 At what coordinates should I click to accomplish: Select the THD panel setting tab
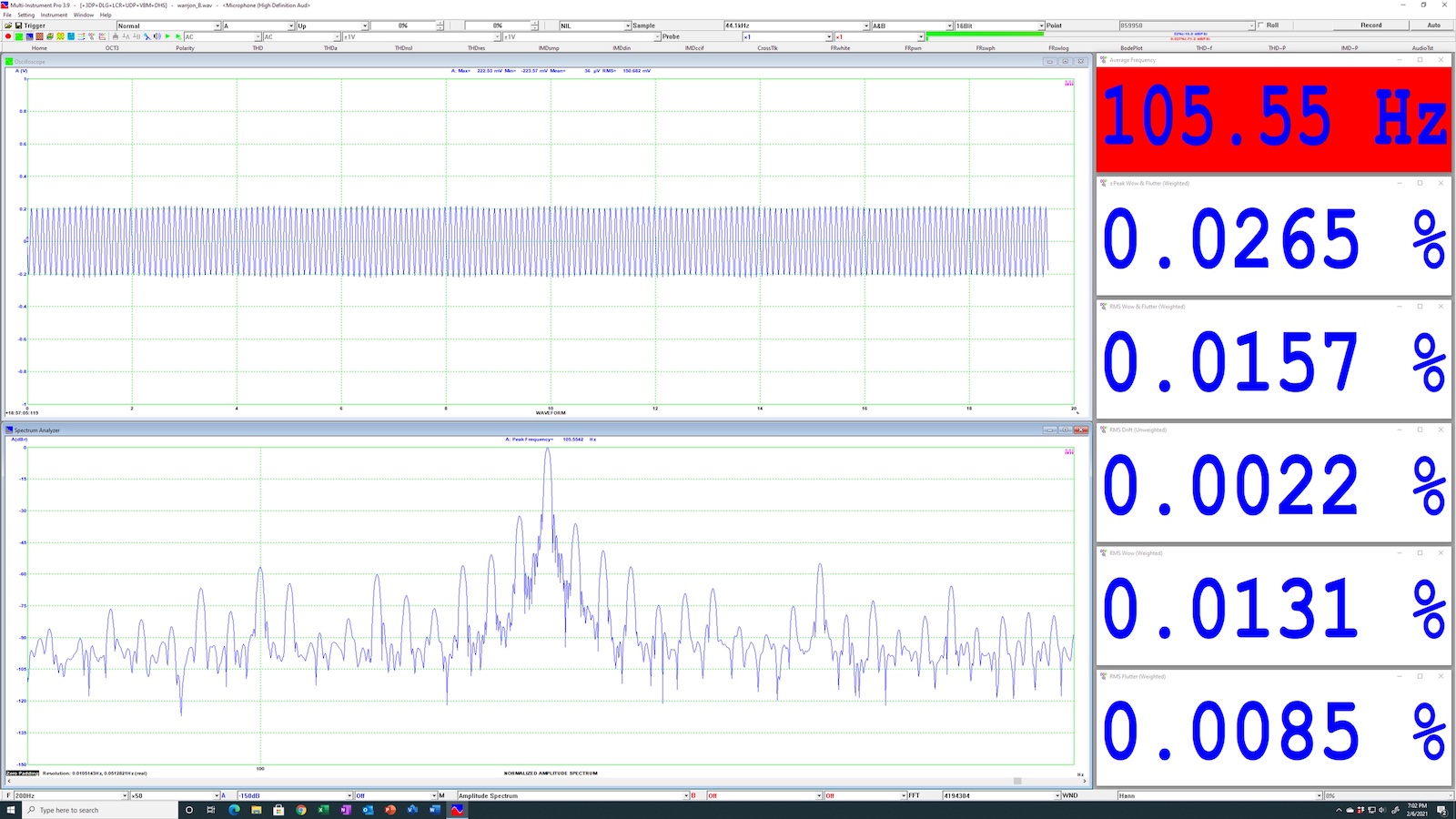(258, 47)
